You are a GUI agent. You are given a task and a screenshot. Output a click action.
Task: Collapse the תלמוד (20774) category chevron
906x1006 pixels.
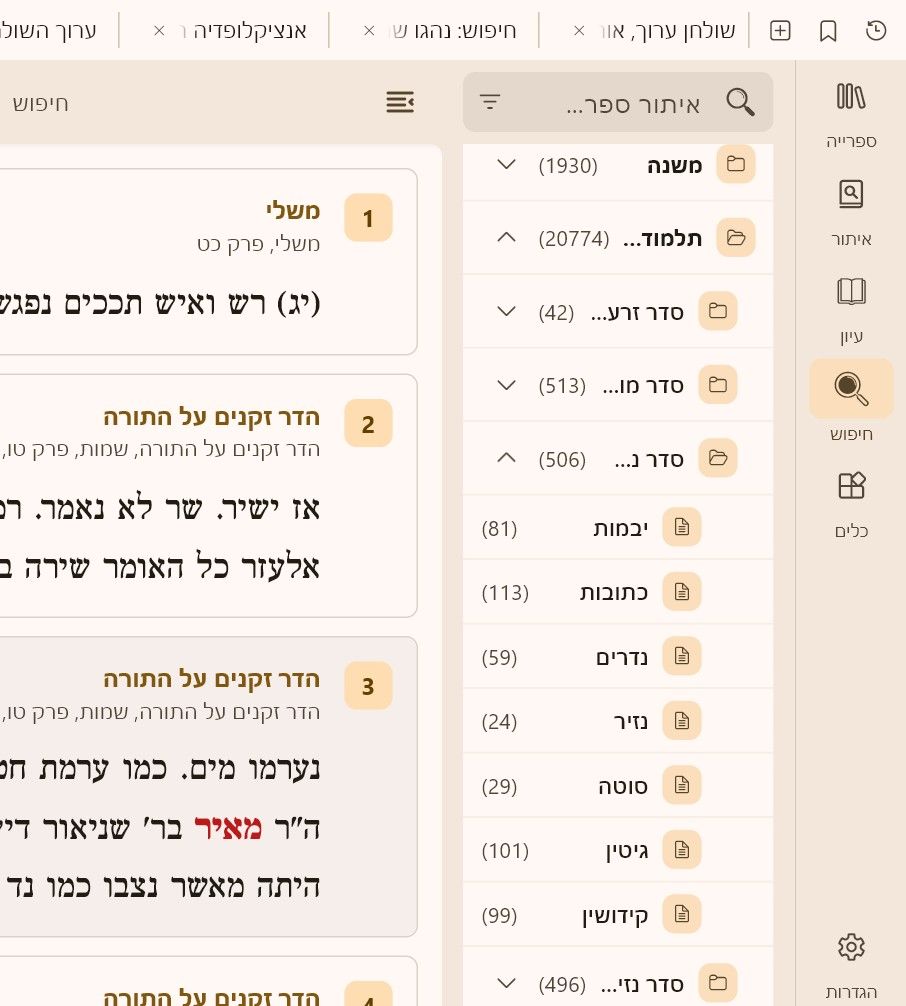(x=506, y=238)
